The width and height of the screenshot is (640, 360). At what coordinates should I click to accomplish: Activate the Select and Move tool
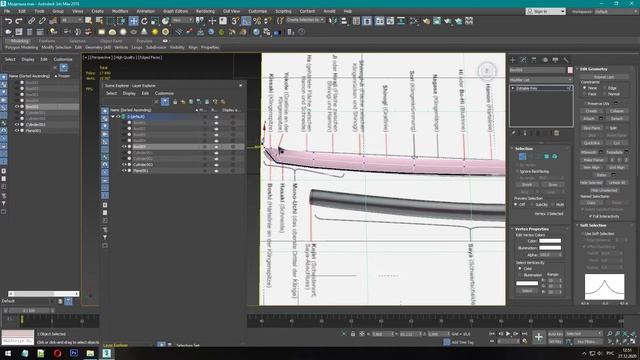click(133, 21)
